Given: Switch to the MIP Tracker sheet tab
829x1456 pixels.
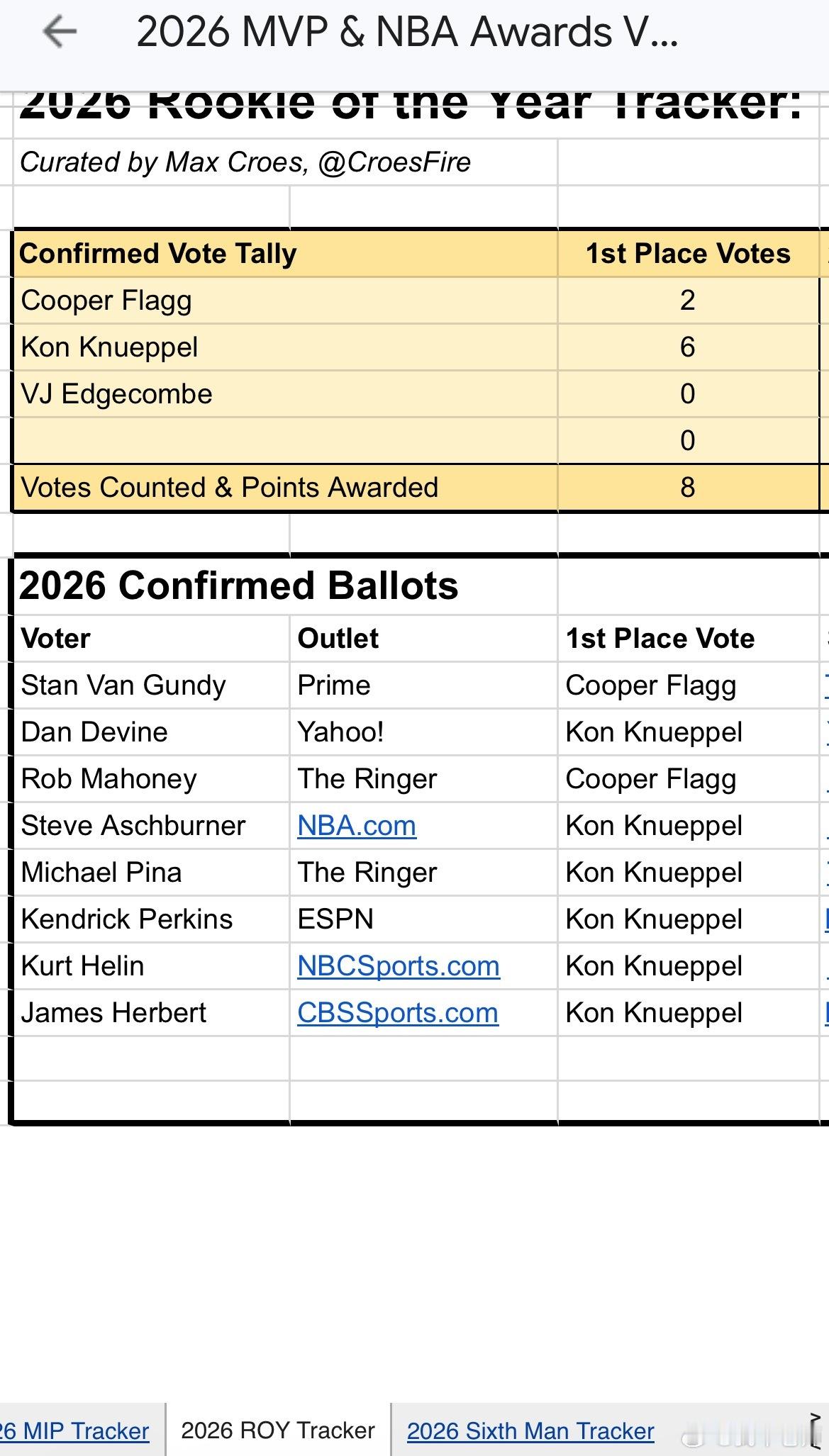Looking at the screenshot, I should pos(77,1430).
